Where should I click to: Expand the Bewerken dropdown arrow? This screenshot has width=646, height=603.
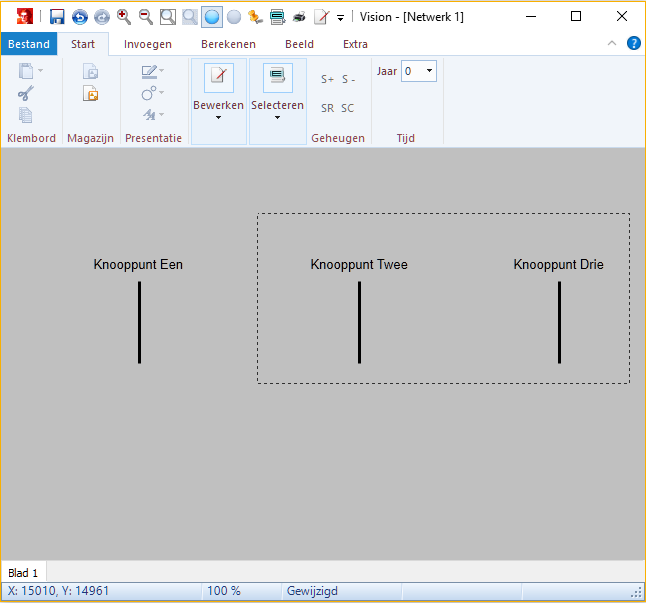[218, 118]
